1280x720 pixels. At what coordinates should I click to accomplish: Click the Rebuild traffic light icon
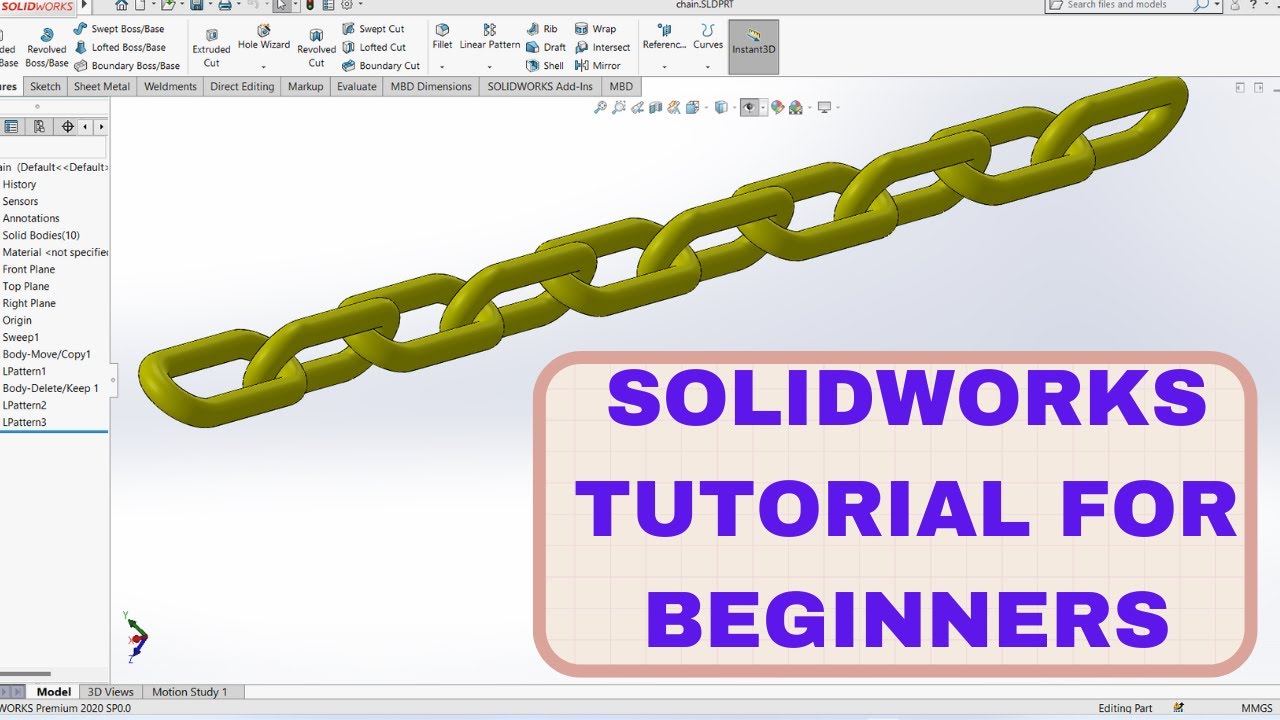pyautogui.click(x=310, y=5)
